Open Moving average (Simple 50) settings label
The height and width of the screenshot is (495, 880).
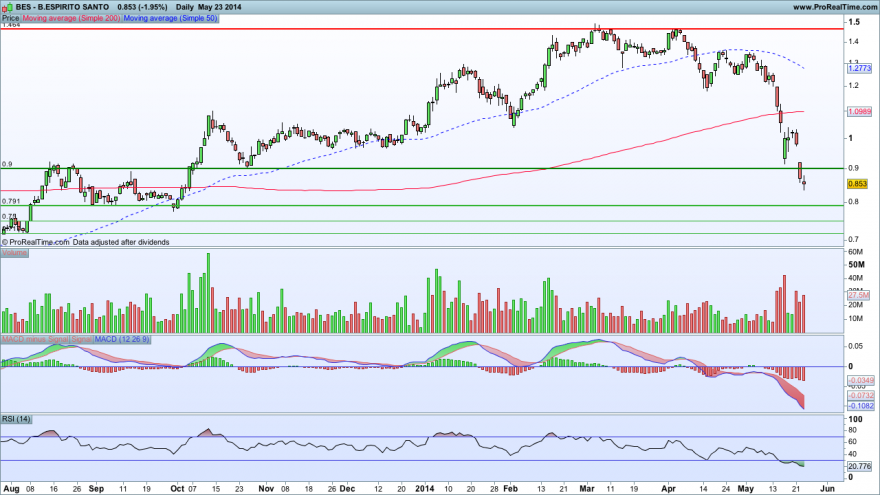(x=170, y=18)
